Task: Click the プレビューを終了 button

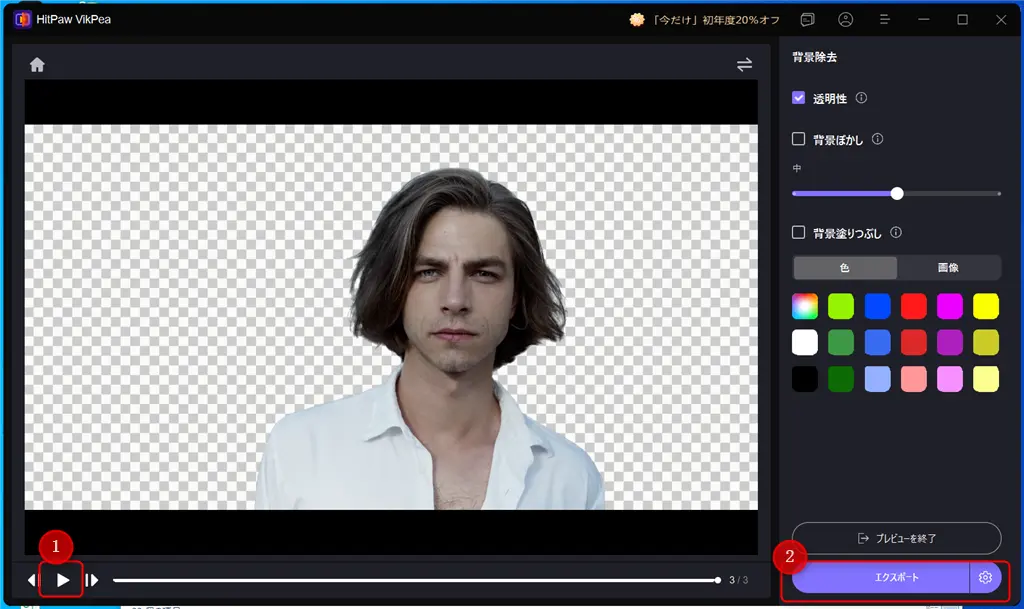Action: tap(896, 538)
